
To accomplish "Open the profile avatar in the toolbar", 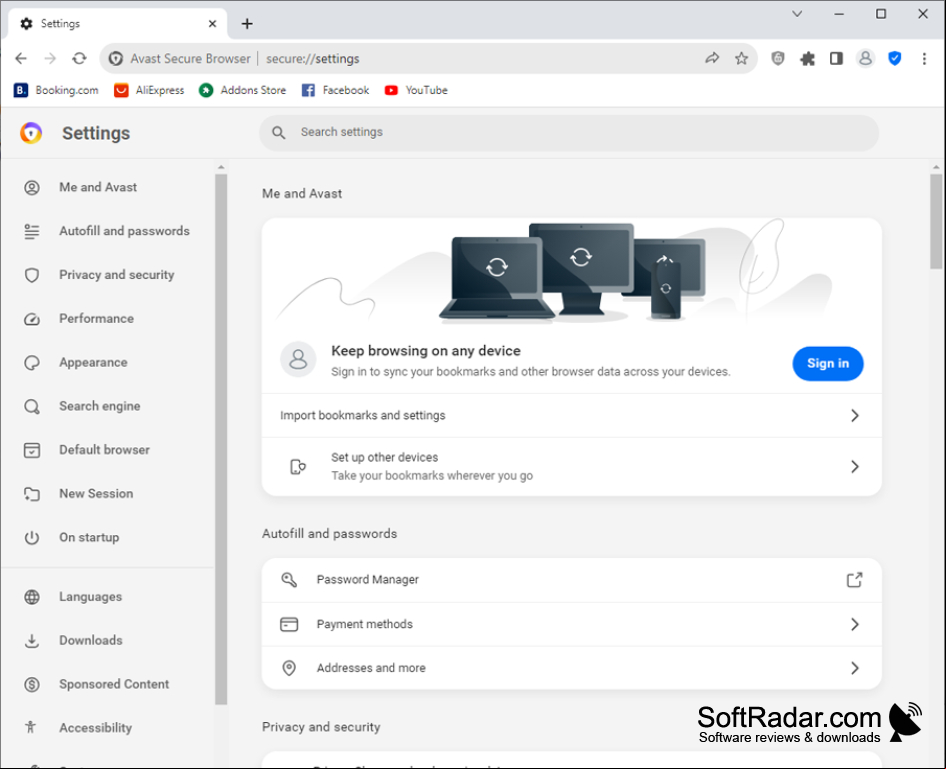I will [865, 59].
